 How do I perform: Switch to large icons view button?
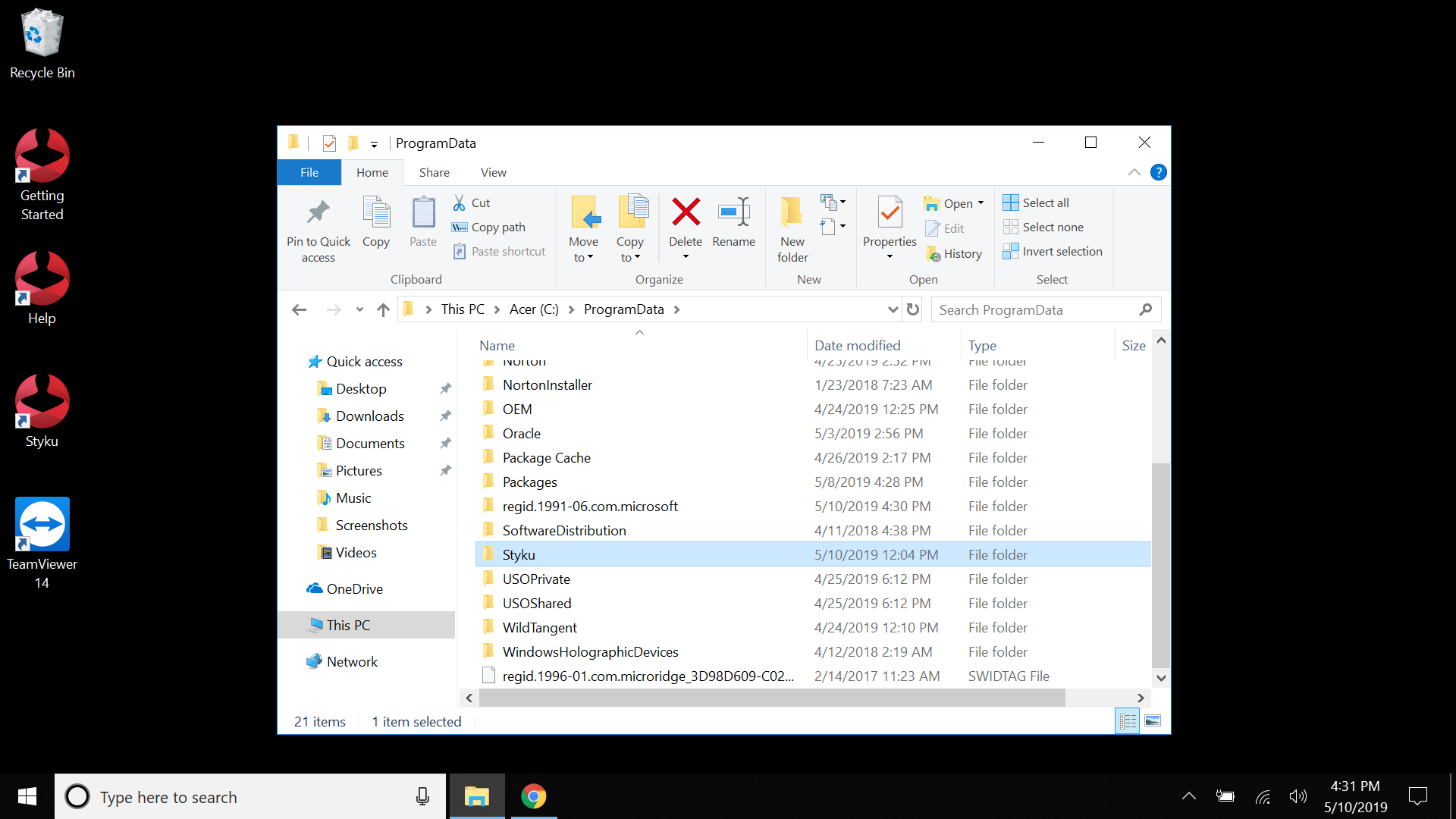point(1152,721)
